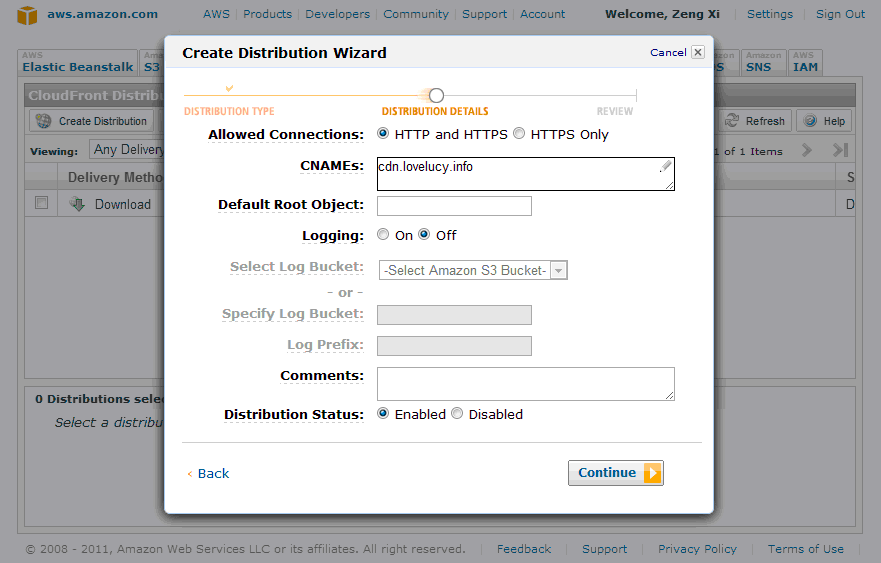
Task: Click the Distribution Type wizard step
Action: point(229,111)
